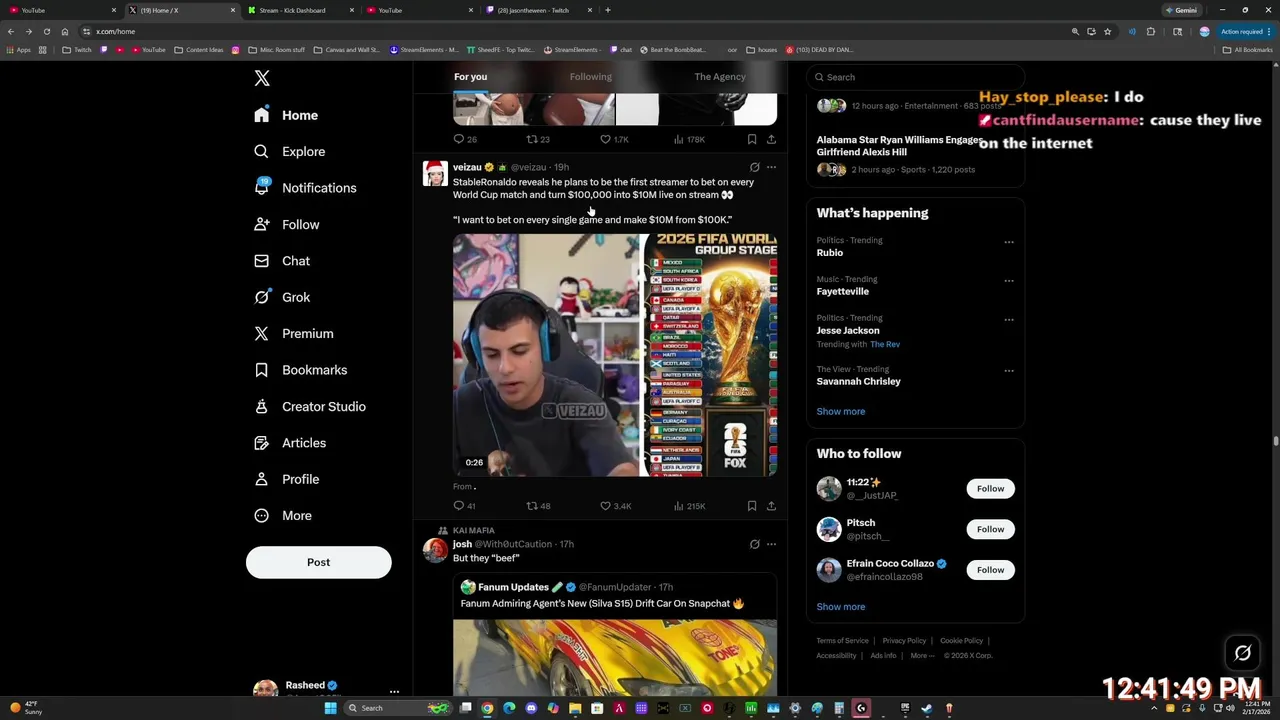Follow Efrain Coco Collazo

pyautogui.click(x=990, y=570)
